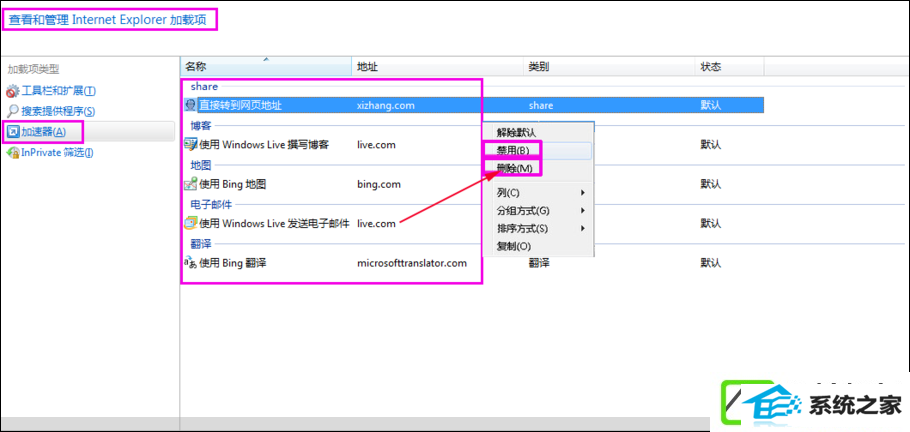
Task: Click 翻译 category cell of Bing 翻译
Action: [539, 263]
